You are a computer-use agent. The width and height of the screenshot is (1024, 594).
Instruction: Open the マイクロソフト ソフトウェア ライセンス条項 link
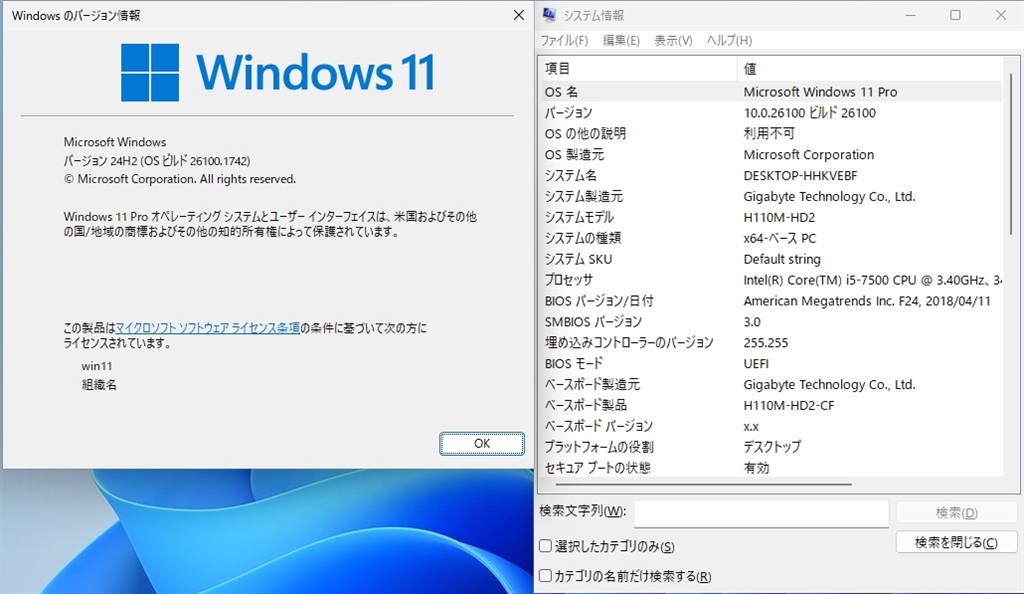tap(208, 328)
